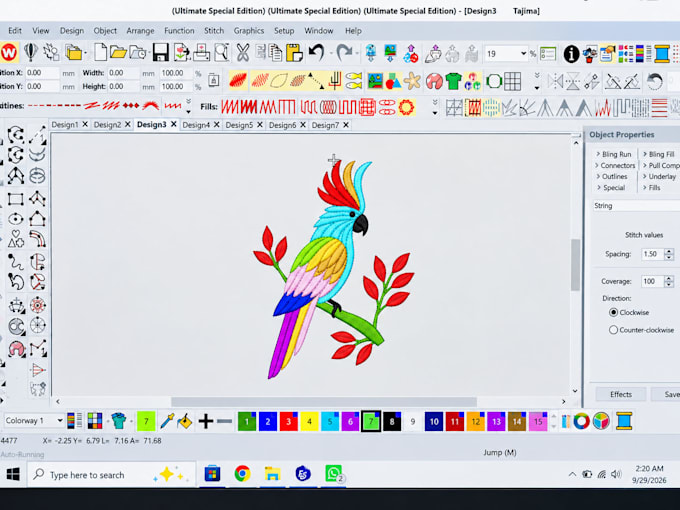Select color swatch 13 purple
The width and height of the screenshot is (680, 510).
click(x=496, y=421)
